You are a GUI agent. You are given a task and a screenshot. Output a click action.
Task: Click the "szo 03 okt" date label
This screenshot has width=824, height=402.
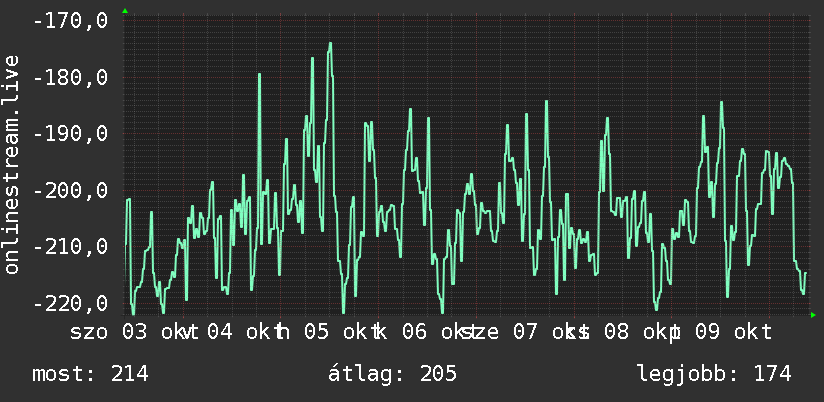click(x=132, y=332)
